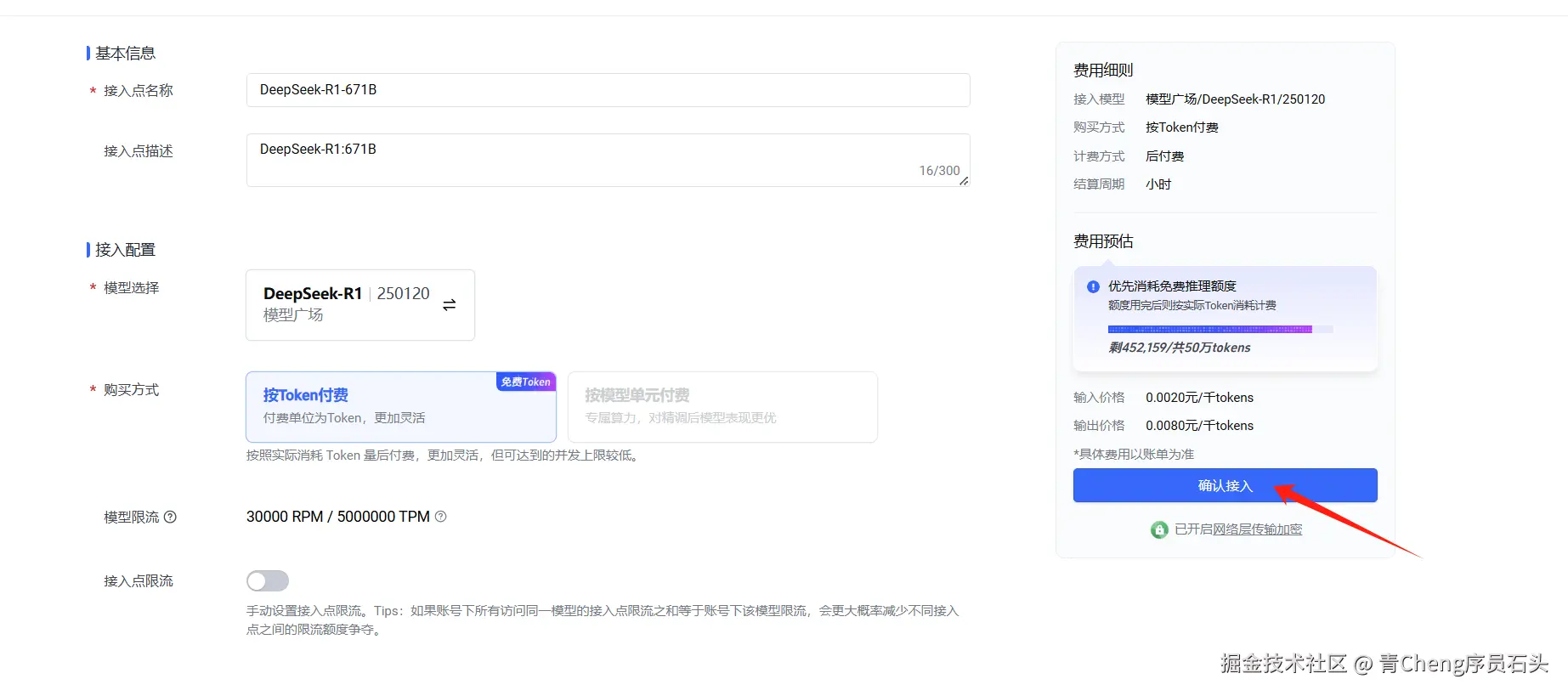The height and width of the screenshot is (696, 1568).
Task: Click the description resize handle corner
Action: coord(964,181)
